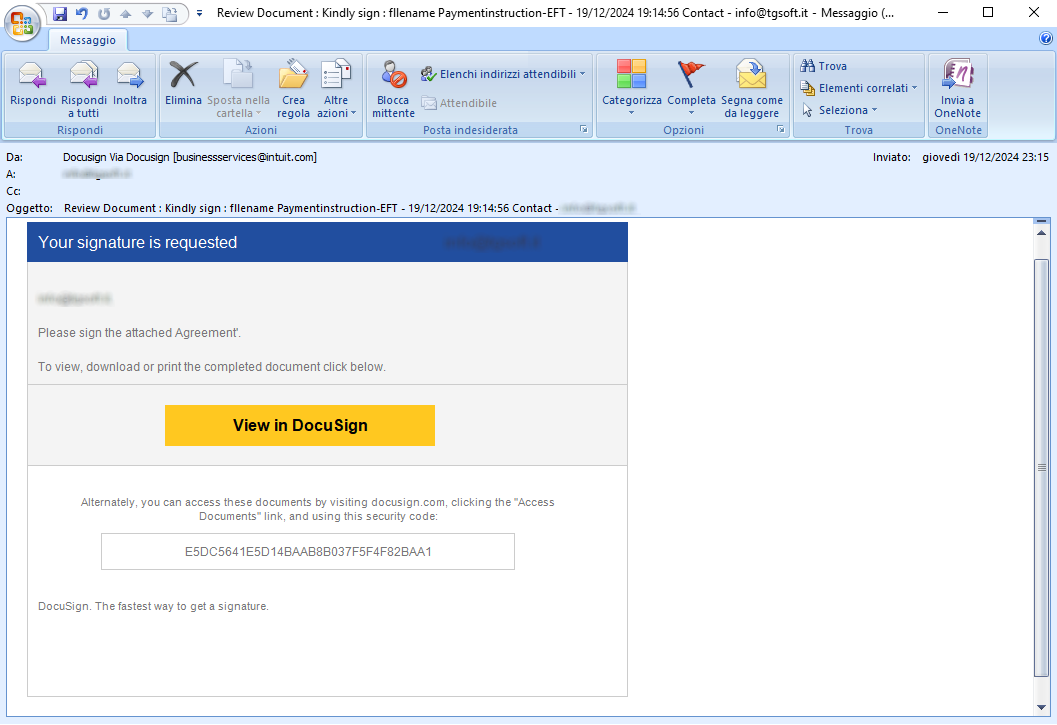Click the Redo arrow in the quick access toolbar
Image resolution: width=1057 pixels, height=725 pixels.
pos(104,13)
